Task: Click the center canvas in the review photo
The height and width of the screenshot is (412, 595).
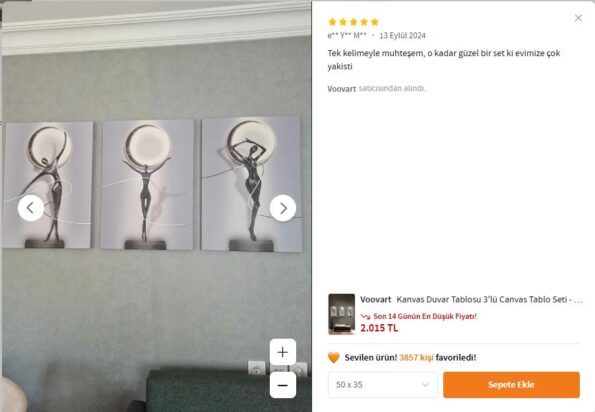Action: click(x=147, y=184)
